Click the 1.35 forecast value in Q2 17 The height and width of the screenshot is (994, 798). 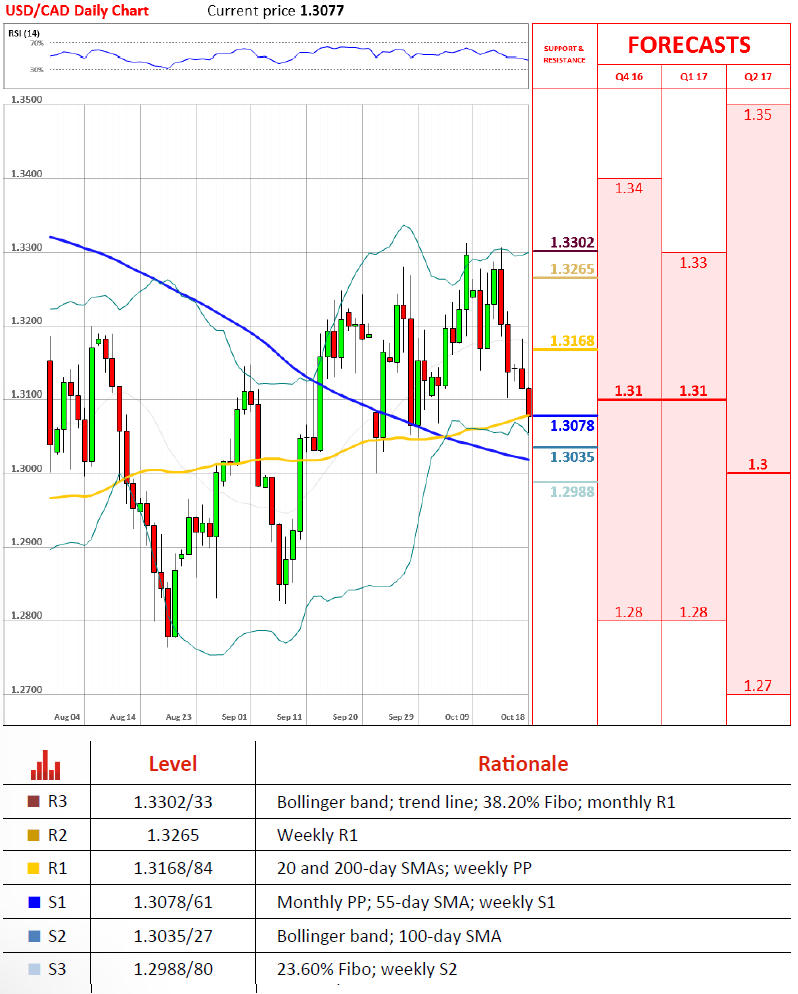757,115
